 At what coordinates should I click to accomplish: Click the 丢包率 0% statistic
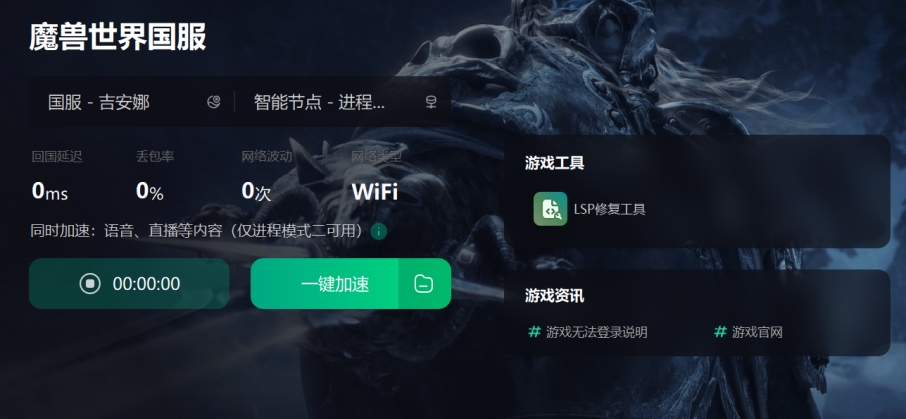coord(155,176)
